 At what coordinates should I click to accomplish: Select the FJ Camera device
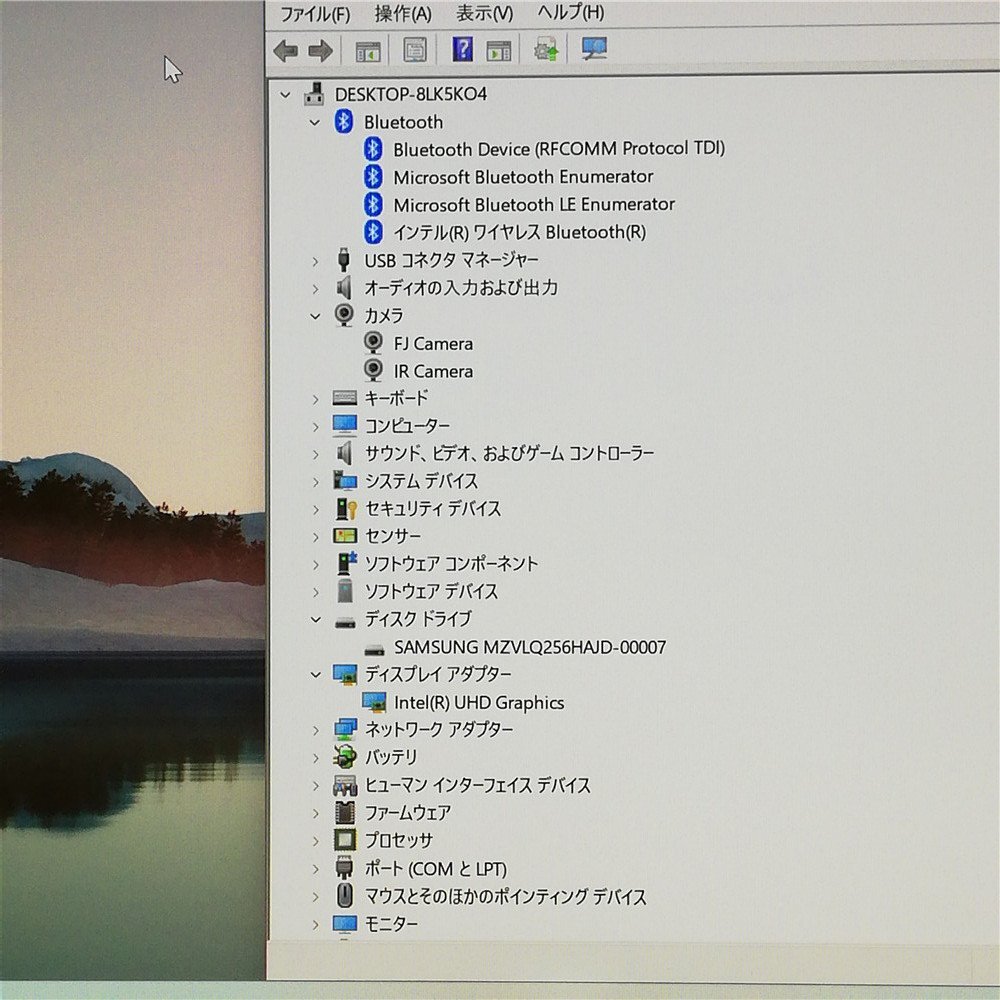click(x=433, y=344)
